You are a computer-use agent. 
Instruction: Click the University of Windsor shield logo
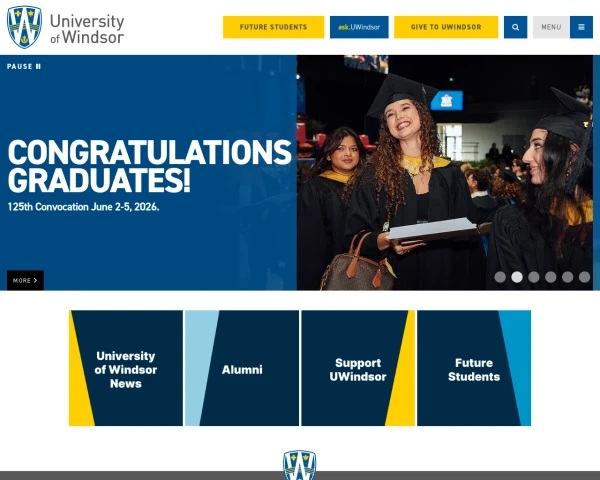(x=24, y=27)
